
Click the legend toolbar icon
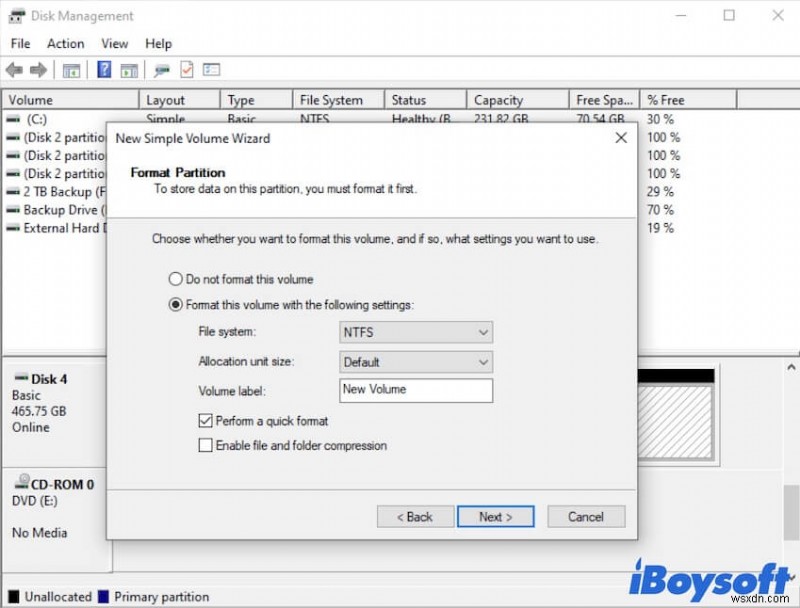(211, 69)
